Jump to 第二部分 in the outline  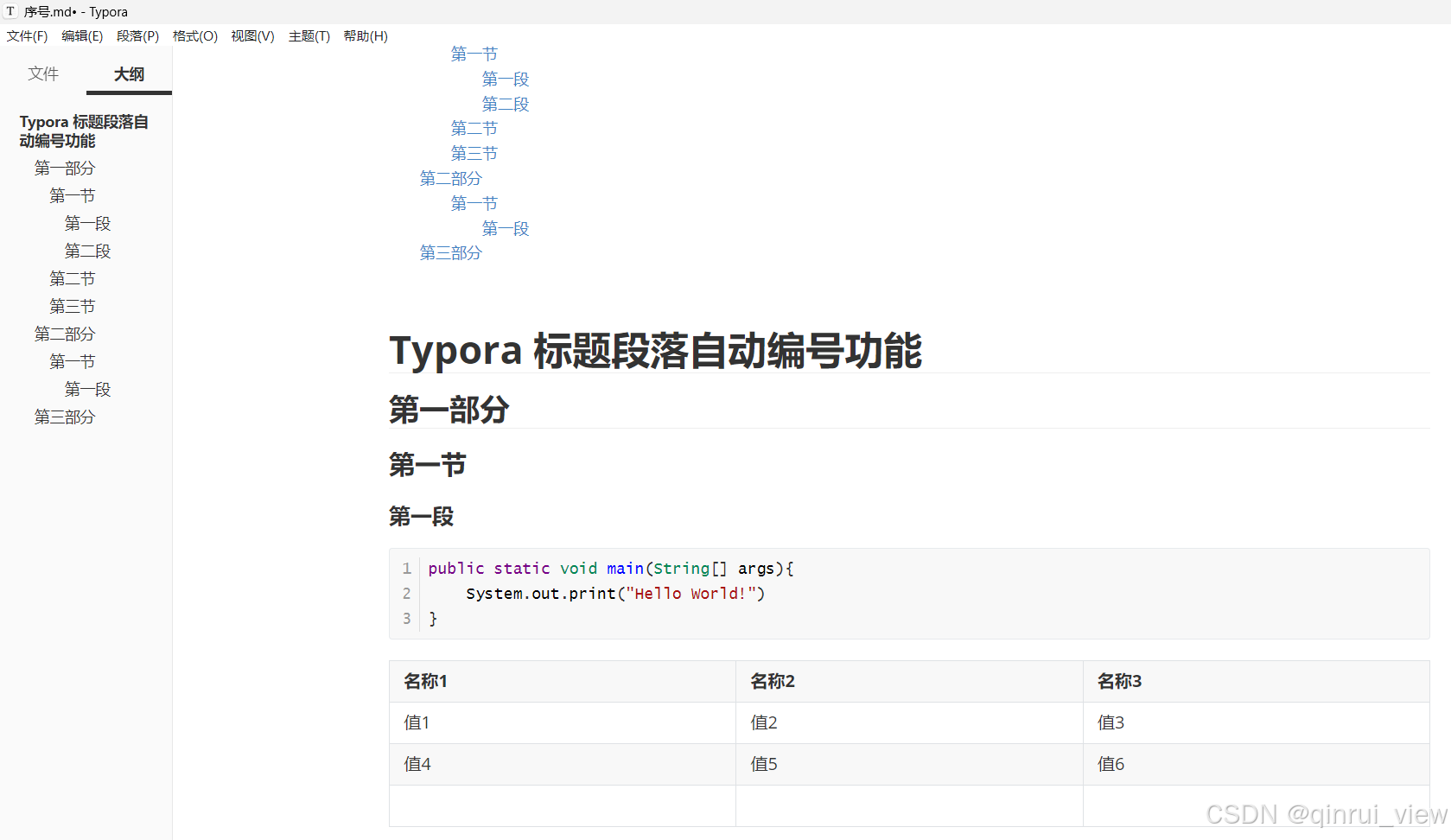[65, 334]
